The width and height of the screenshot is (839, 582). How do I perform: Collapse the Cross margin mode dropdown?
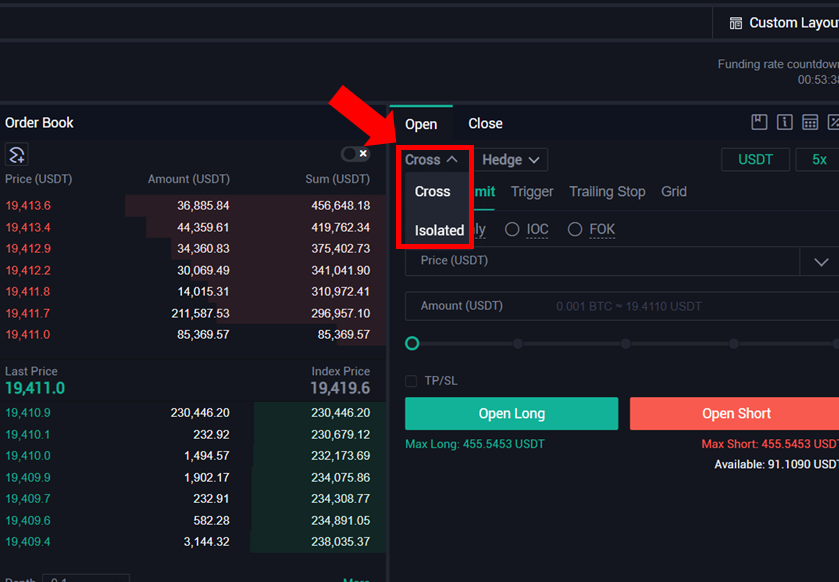[x=431, y=160]
